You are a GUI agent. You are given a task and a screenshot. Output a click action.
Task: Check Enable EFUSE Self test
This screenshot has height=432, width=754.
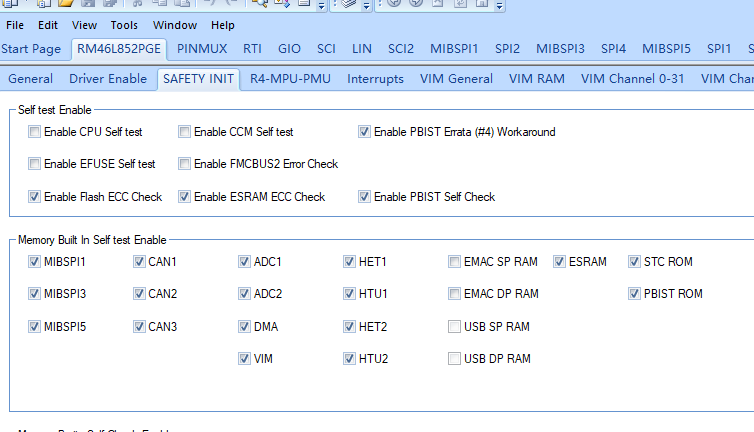click(x=35, y=164)
